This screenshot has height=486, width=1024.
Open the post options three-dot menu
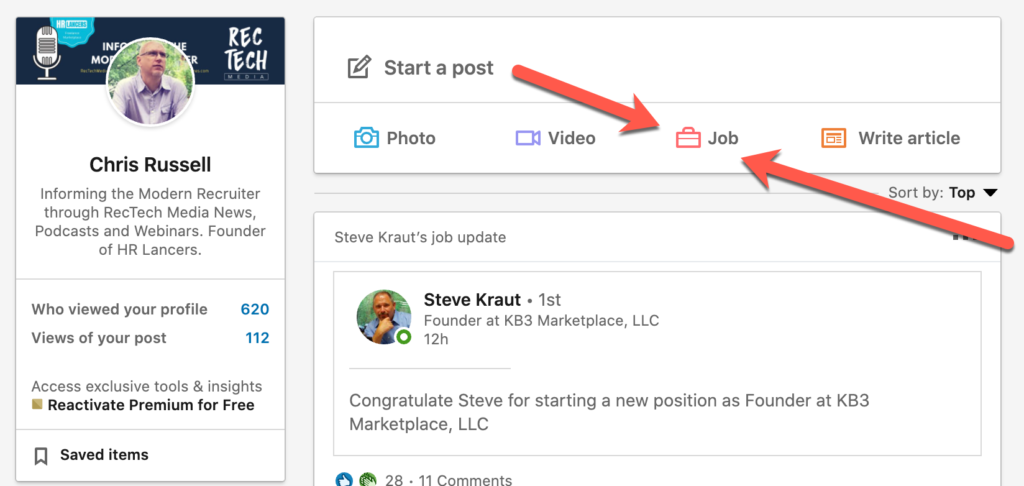click(x=964, y=237)
